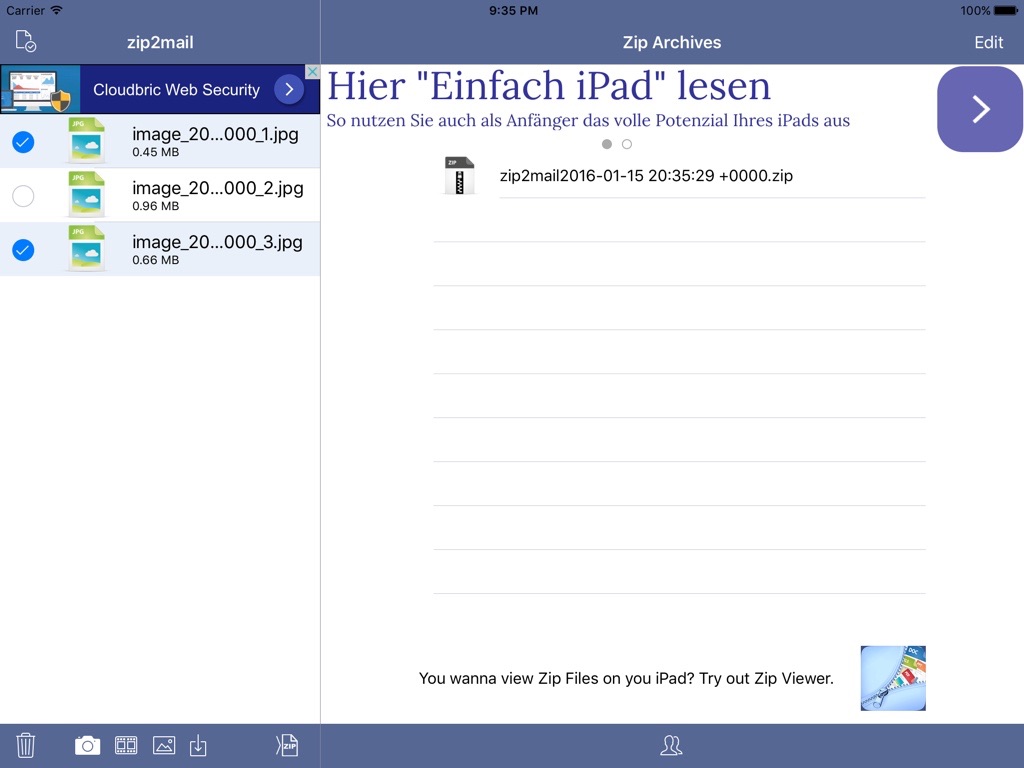Screen dimensions: 1024x768
Task: Click the image_20...000_3.jpg file name
Action: 217,242
